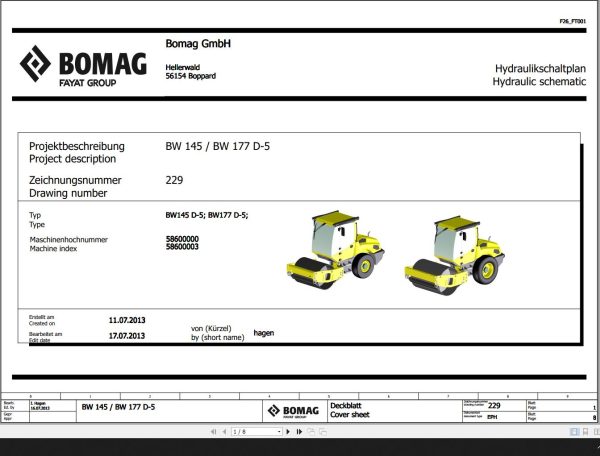This screenshot has height=456, width=600.
Task: Select the address '56154 Boppard'
Action: click(191, 76)
